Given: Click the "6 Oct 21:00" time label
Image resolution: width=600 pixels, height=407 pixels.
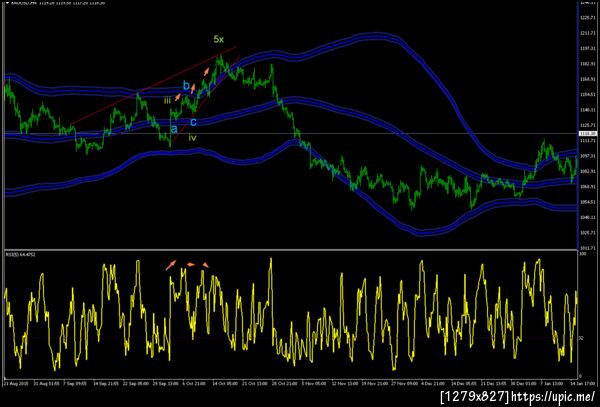Looking at the screenshot, I should click(194, 383).
